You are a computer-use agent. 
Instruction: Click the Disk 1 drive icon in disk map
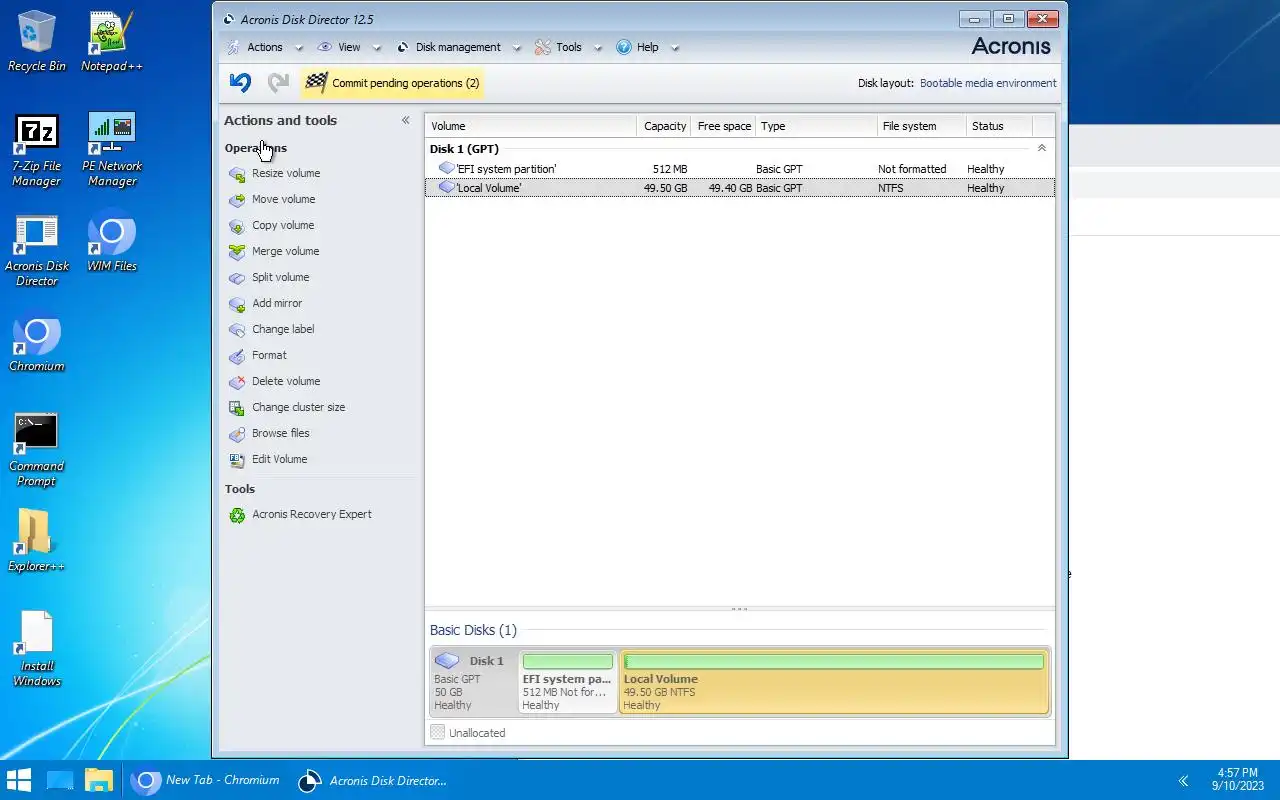point(447,661)
